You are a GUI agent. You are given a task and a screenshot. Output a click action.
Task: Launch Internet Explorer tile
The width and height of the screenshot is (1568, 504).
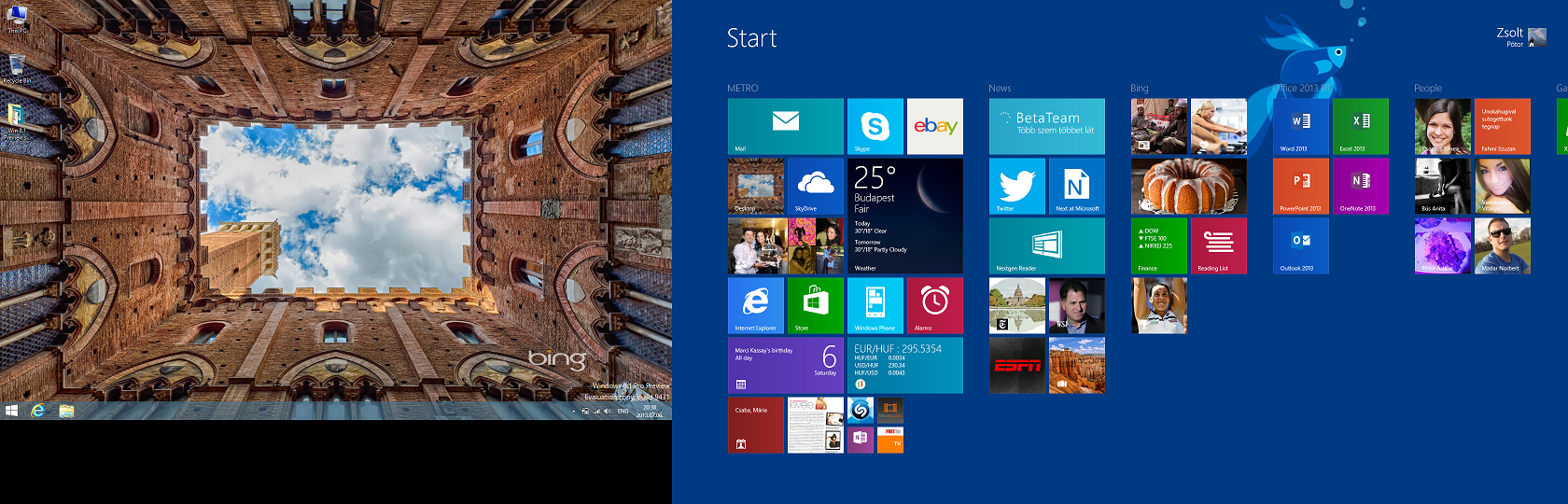click(755, 305)
